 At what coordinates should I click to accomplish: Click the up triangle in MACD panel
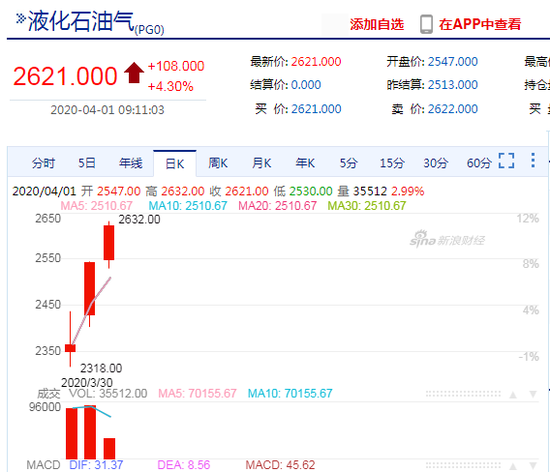[513, 466]
